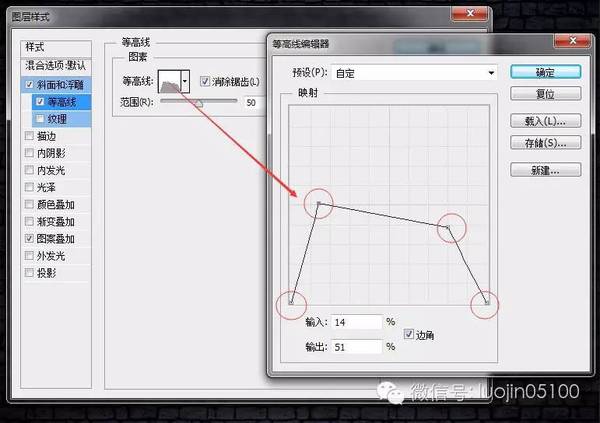Click the 等高线 contour thumbnail

[170, 81]
